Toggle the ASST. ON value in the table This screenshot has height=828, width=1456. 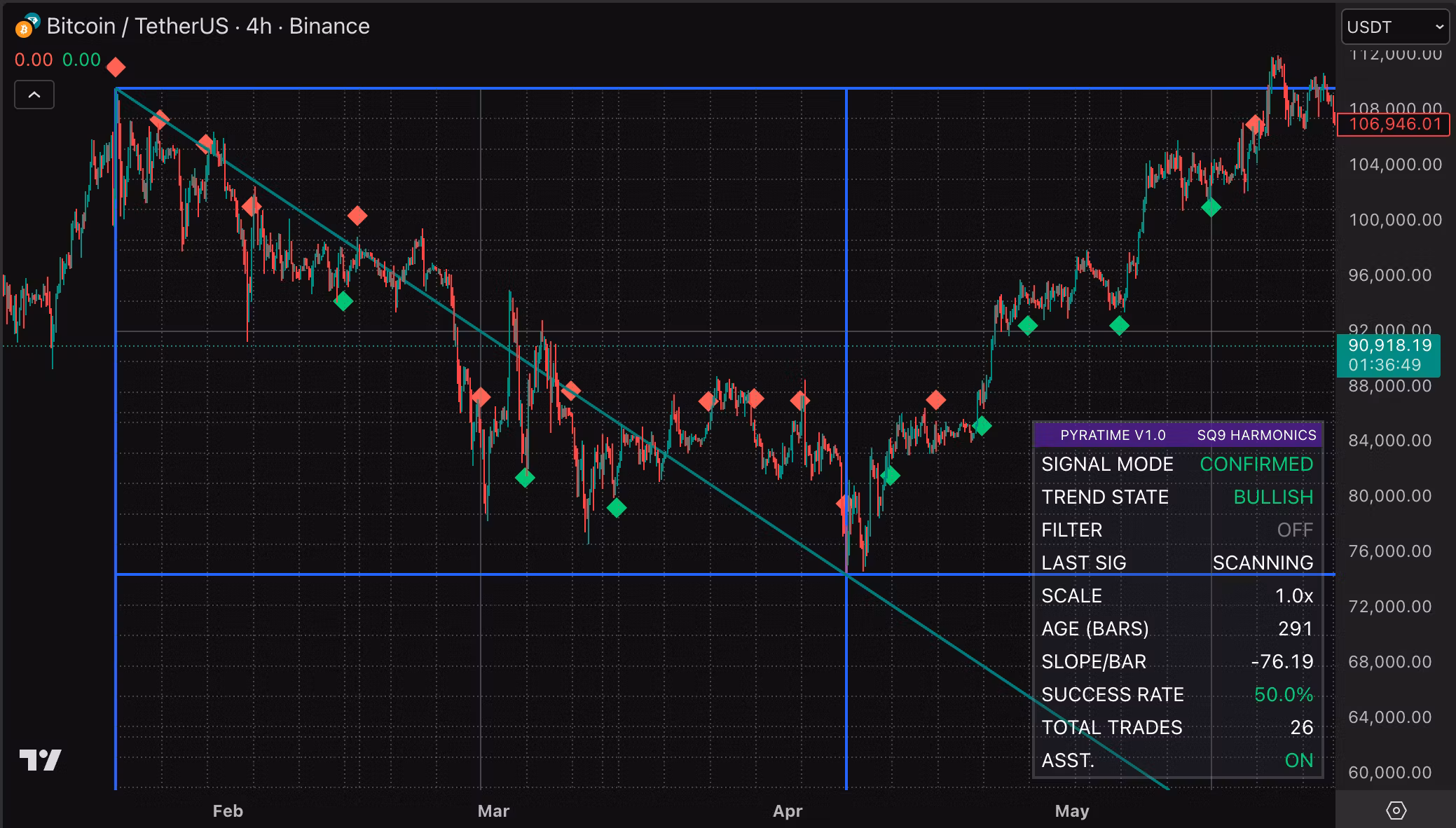point(1298,761)
